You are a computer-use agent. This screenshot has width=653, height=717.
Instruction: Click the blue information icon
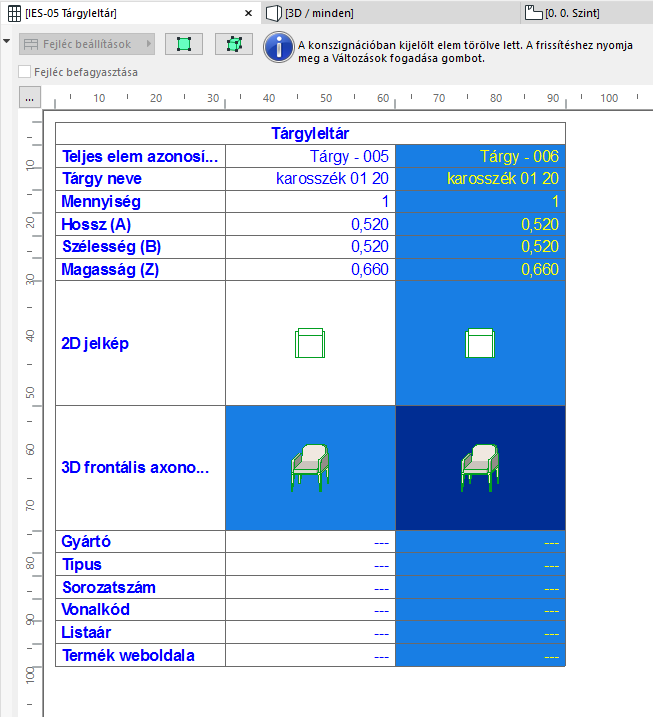278,47
